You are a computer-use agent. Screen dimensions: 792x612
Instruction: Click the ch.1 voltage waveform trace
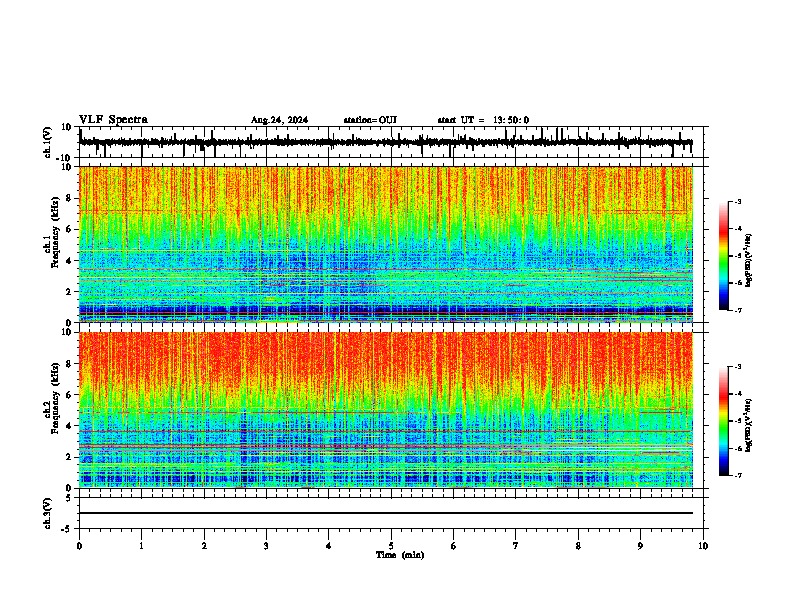[385, 142]
